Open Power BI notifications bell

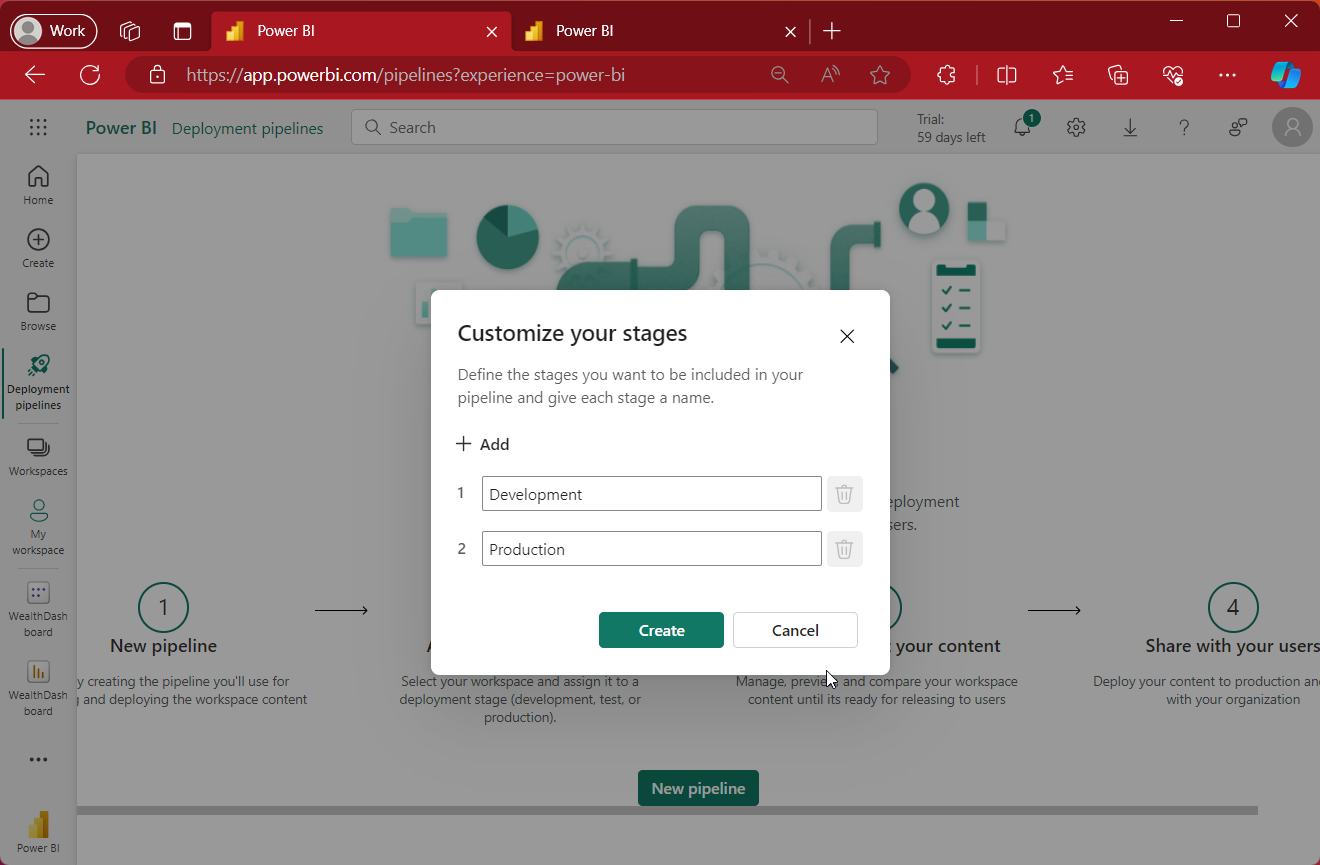coord(1022,127)
